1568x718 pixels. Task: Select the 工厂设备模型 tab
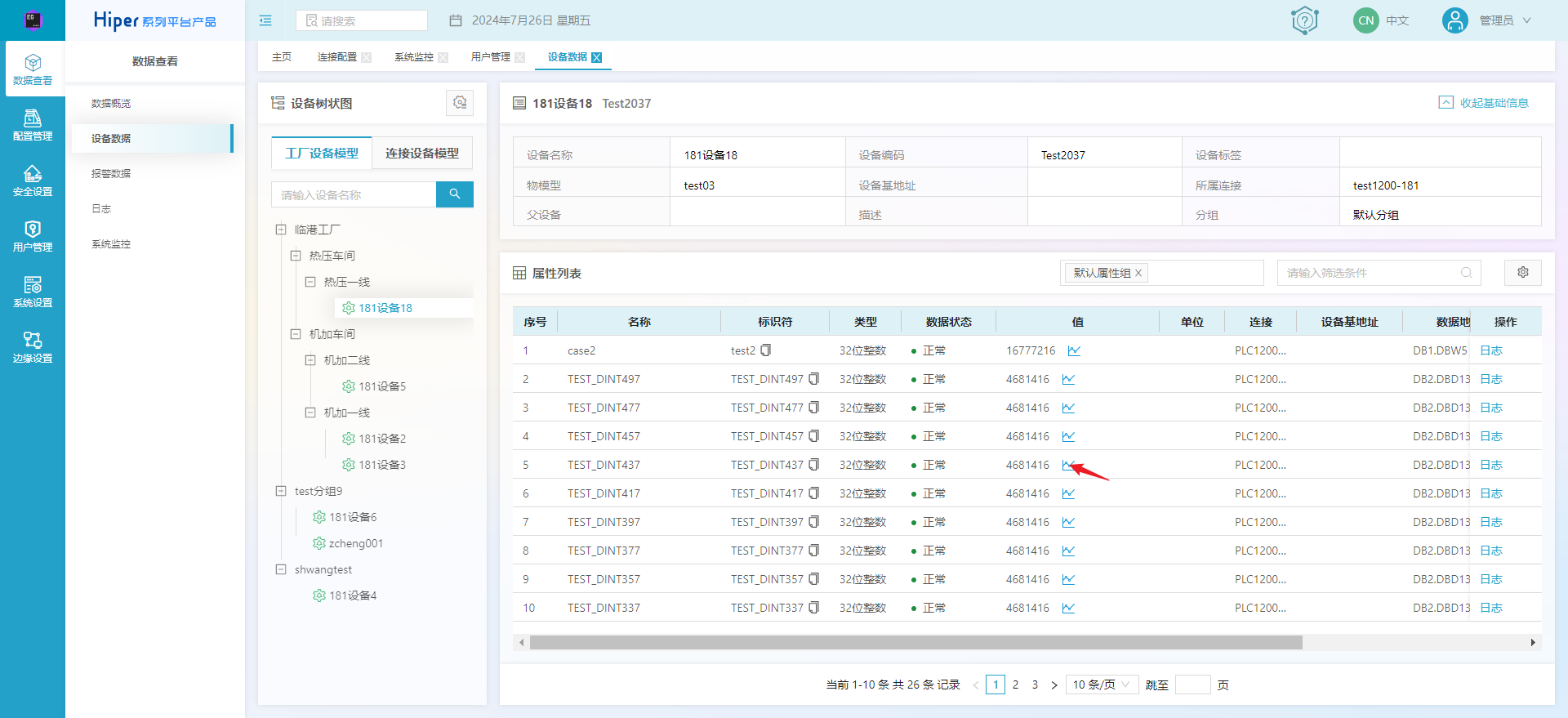pos(322,153)
